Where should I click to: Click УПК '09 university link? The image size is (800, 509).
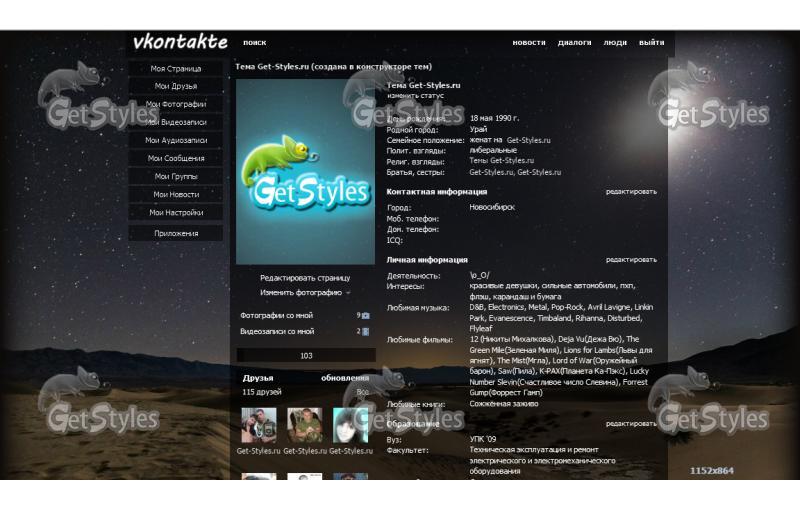(483, 439)
